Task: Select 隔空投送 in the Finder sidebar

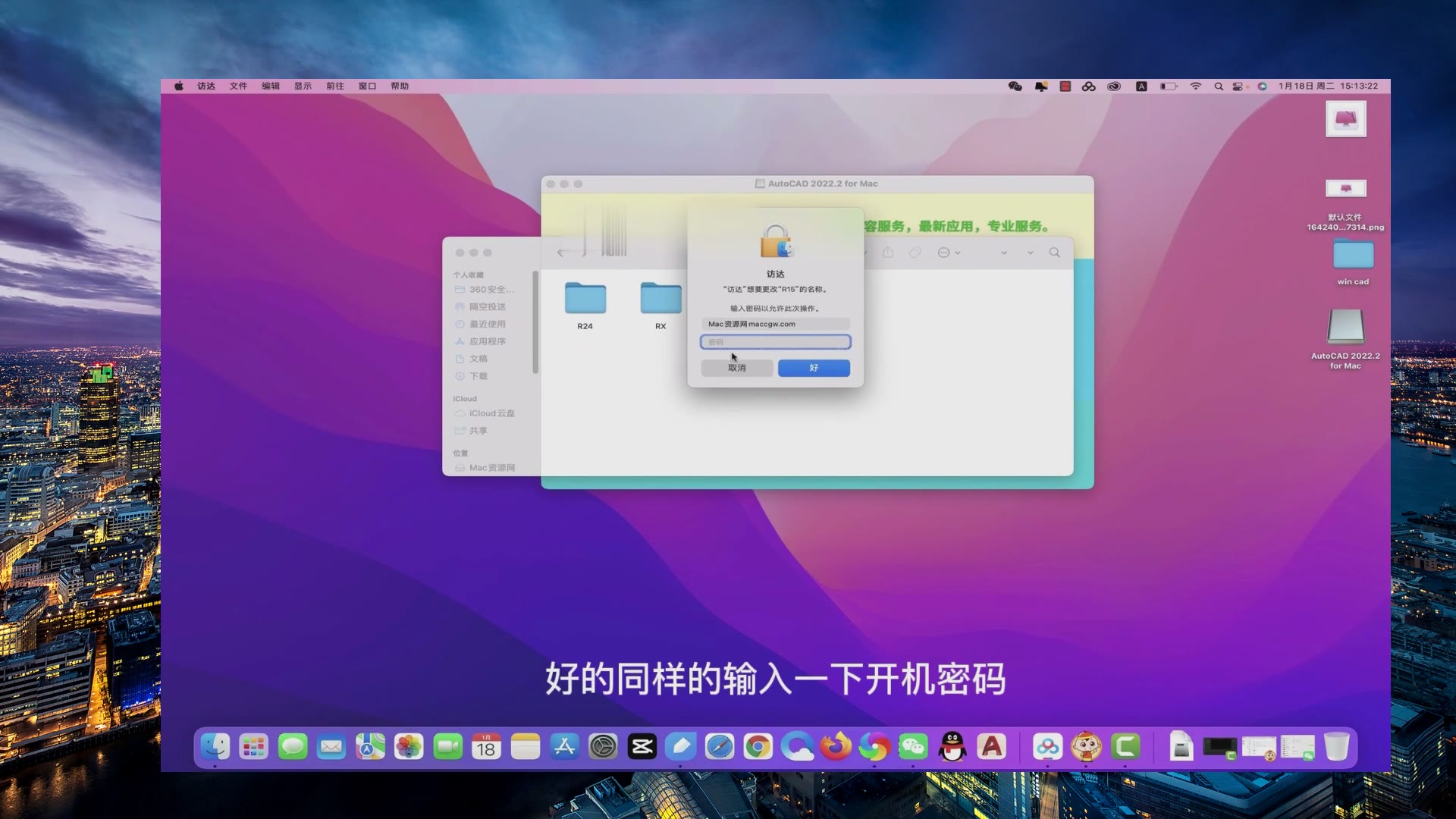Action: coord(488,306)
